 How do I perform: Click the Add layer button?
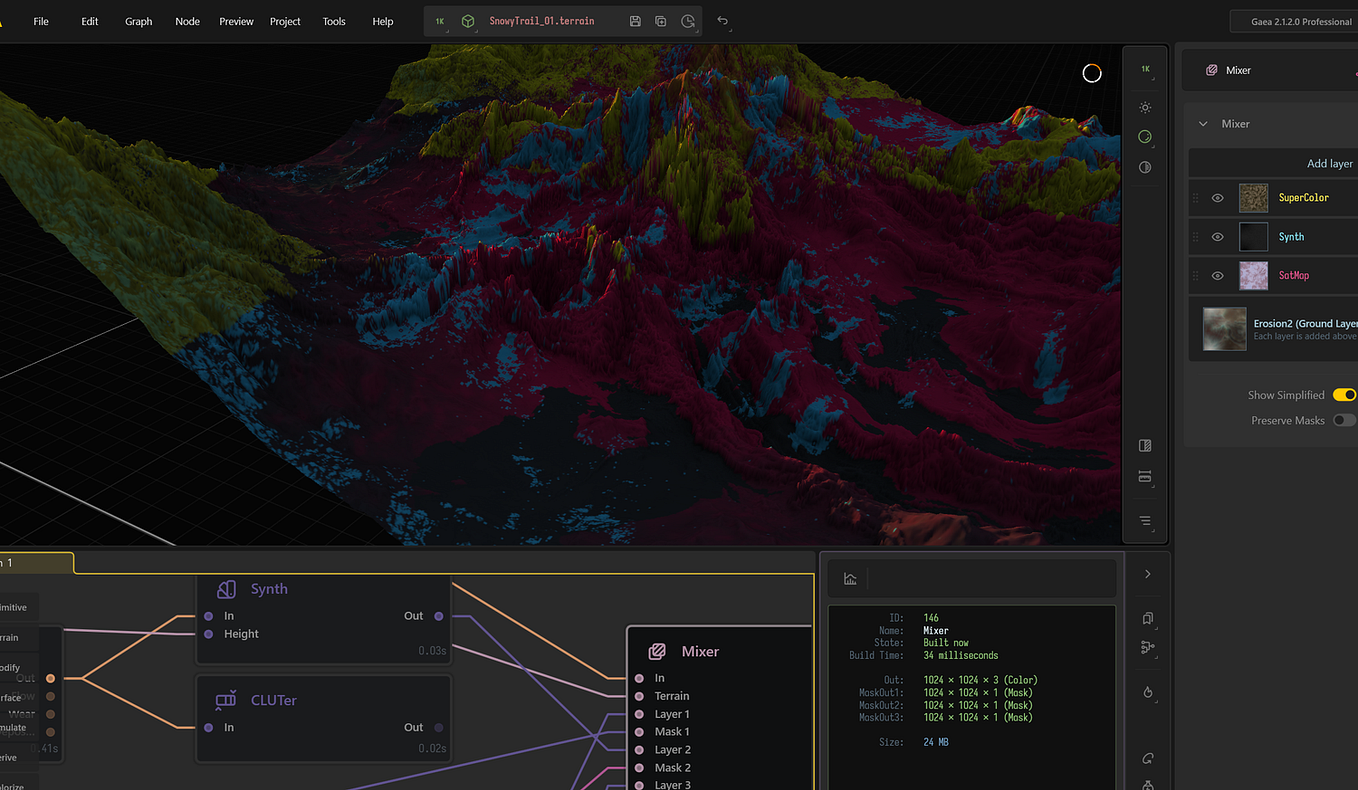(x=1329, y=163)
